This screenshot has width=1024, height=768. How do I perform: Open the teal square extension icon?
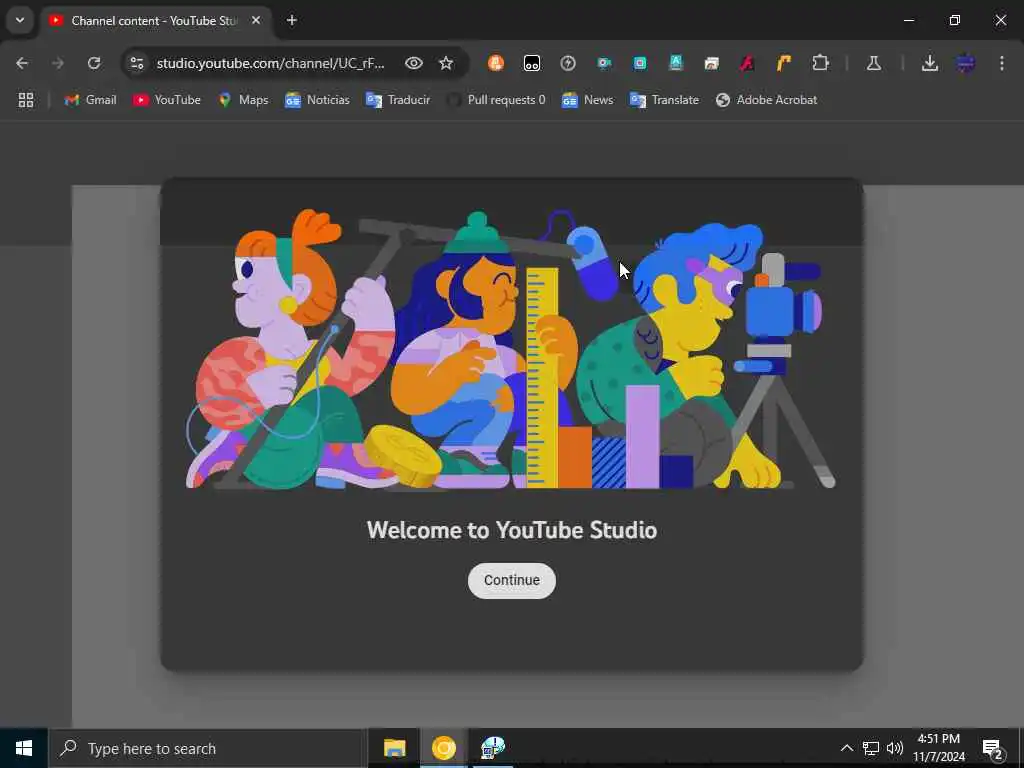click(640, 63)
